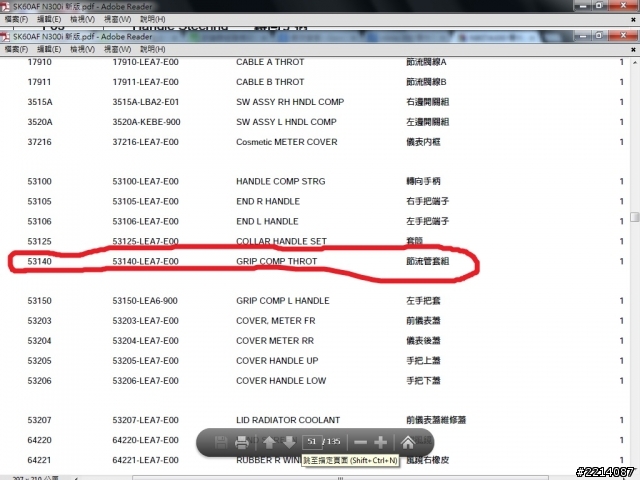This screenshot has height=480, width=640.
Task: Zoom out with the minus icon
Action: 360,442
